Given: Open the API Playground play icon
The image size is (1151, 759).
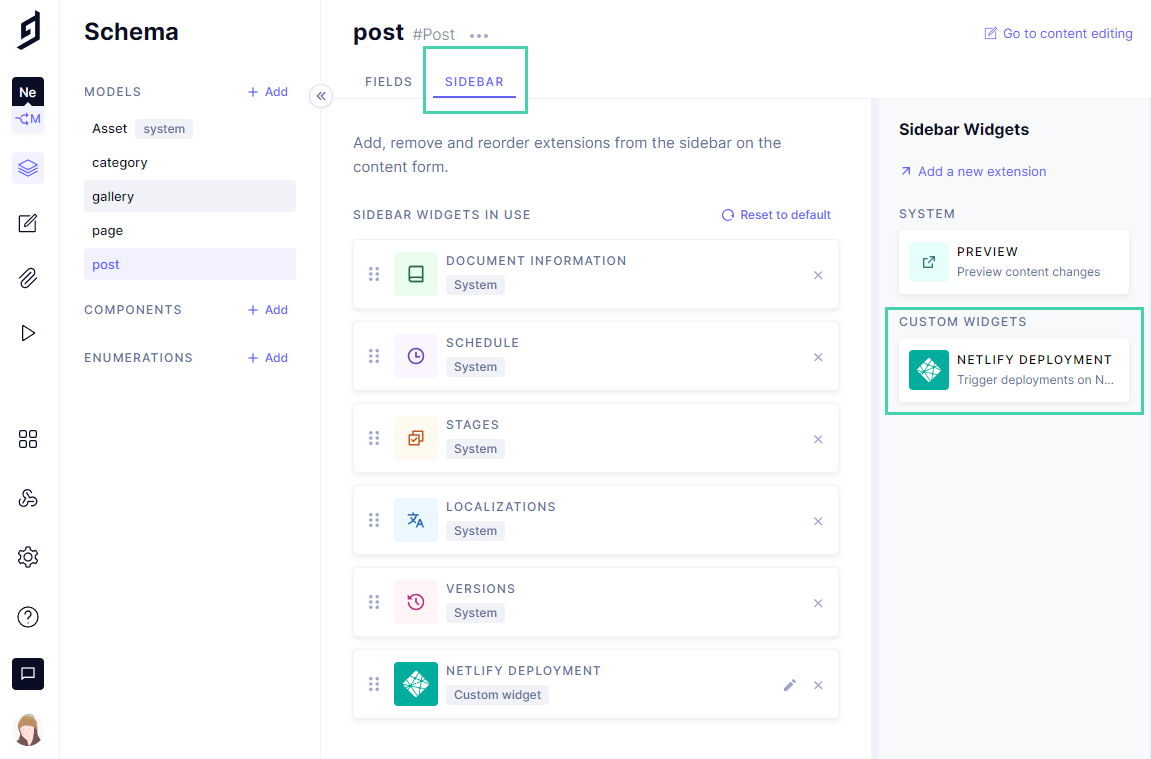Looking at the screenshot, I should [x=27, y=332].
